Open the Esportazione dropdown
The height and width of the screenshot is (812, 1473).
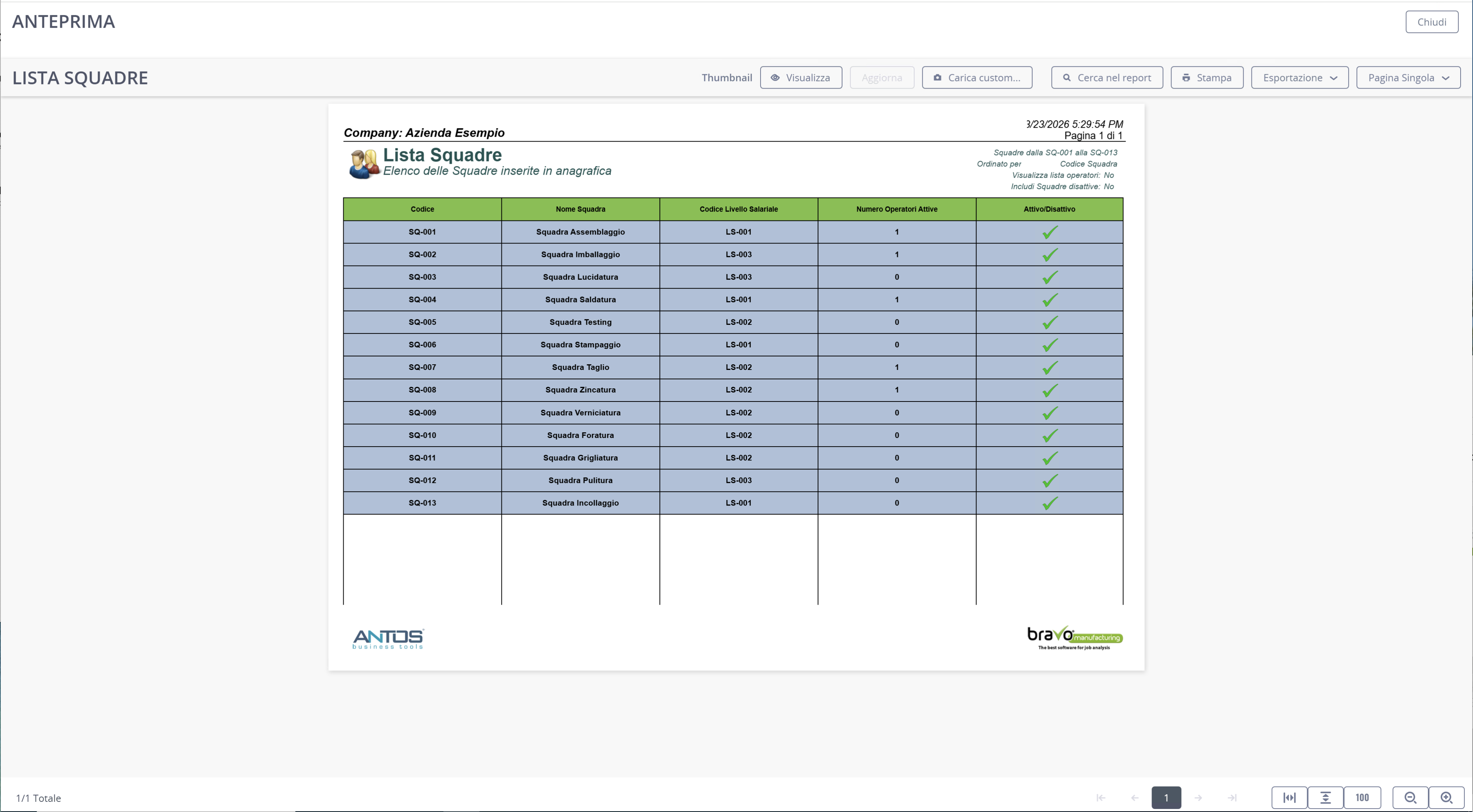point(1300,78)
